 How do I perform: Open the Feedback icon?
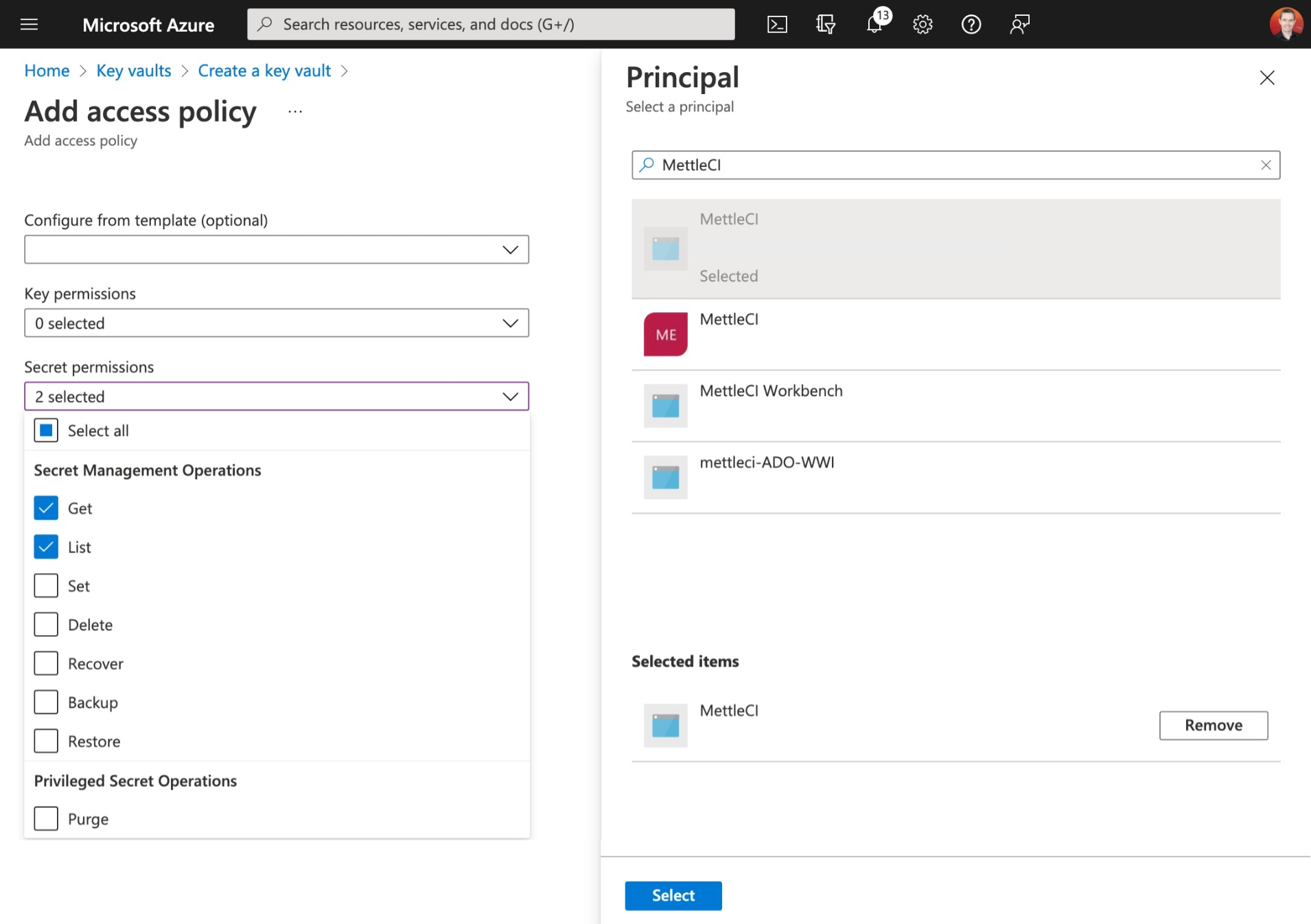[x=1019, y=25]
